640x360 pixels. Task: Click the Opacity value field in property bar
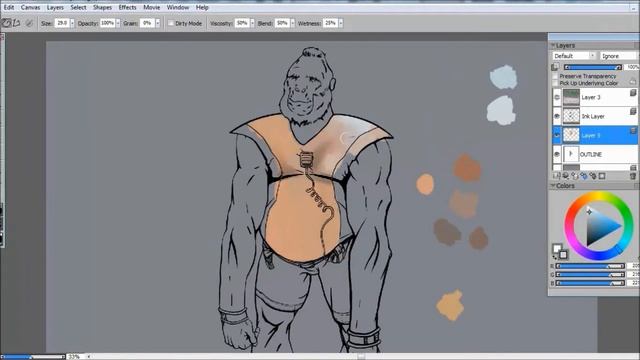point(108,23)
